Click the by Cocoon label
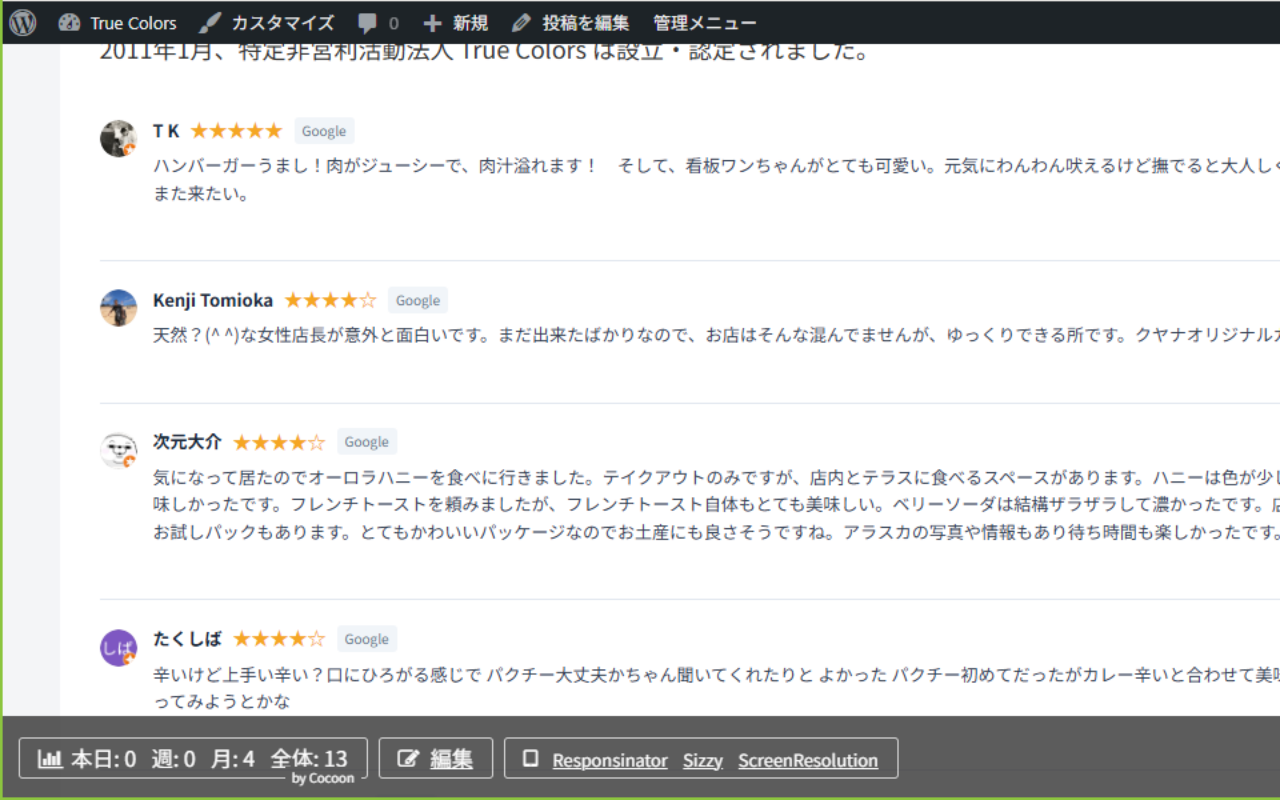Viewport: 1280px width, 800px height. pyautogui.click(x=323, y=779)
